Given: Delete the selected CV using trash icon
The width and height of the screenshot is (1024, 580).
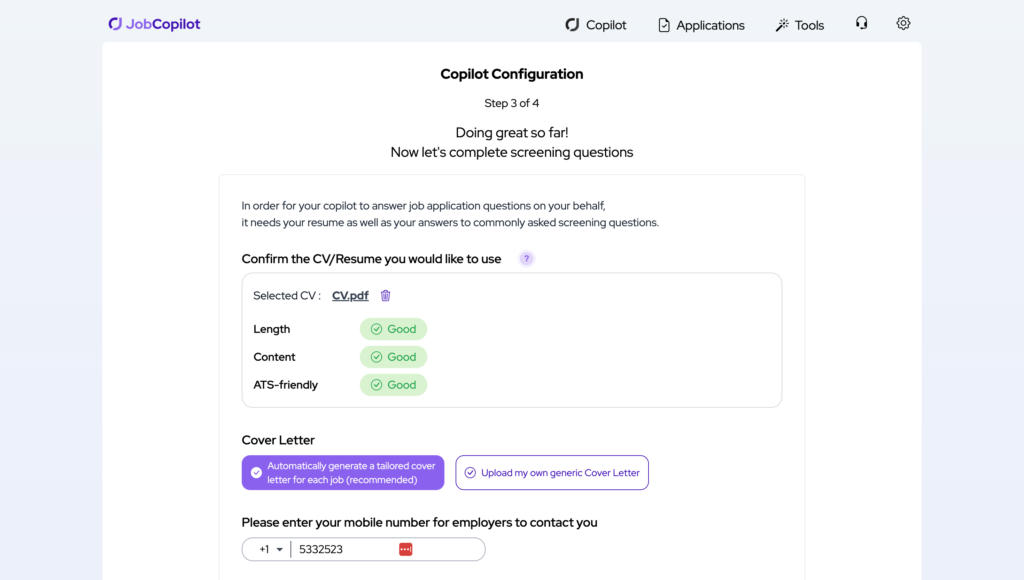Looking at the screenshot, I should (x=385, y=295).
